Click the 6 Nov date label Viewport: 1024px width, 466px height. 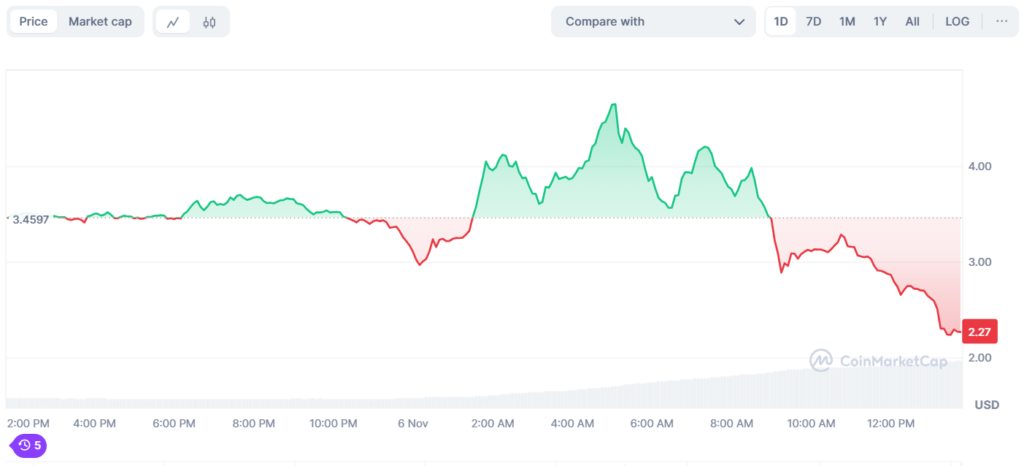pyautogui.click(x=413, y=424)
